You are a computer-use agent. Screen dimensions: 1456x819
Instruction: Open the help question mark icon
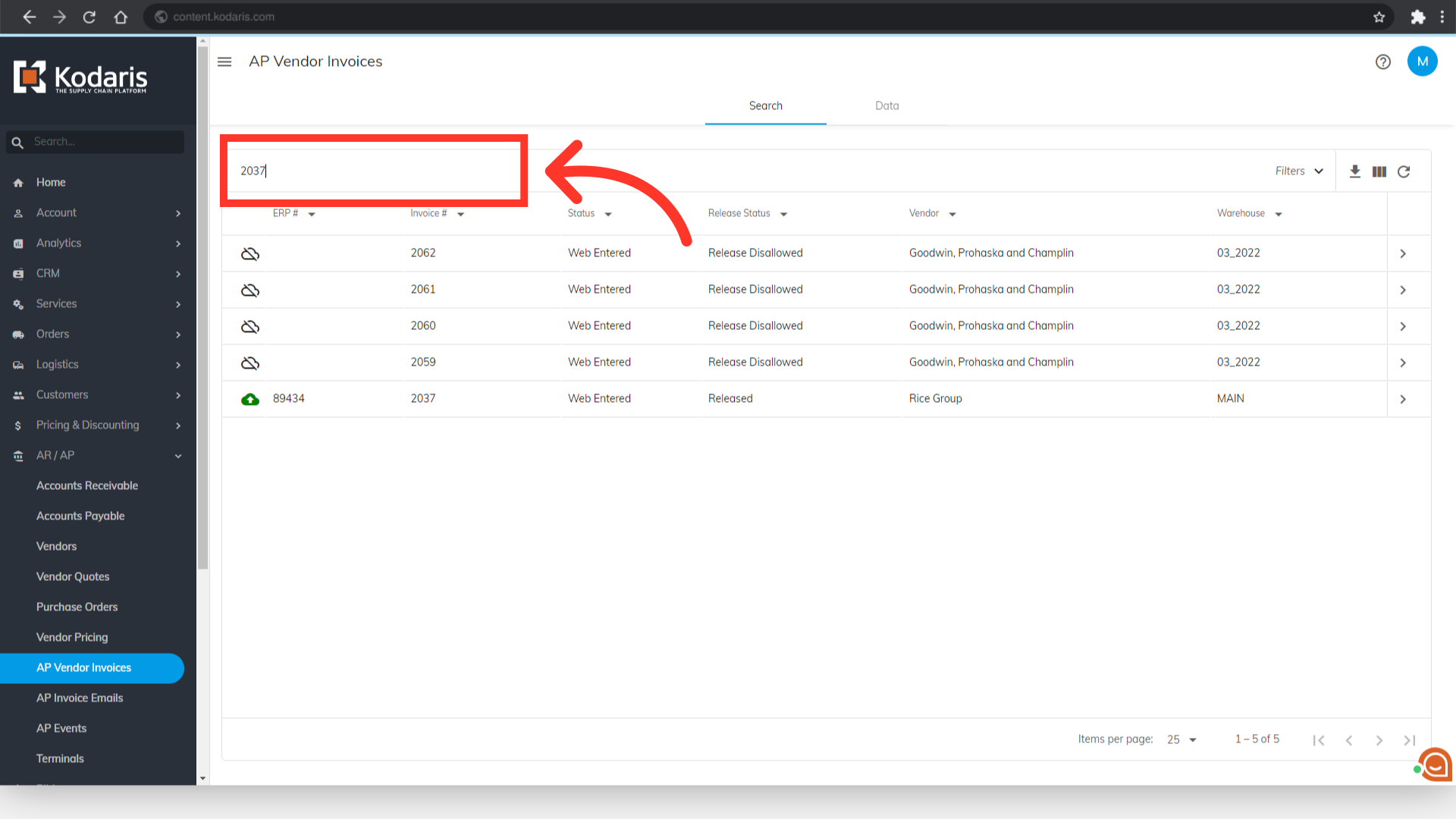point(1383,62)
